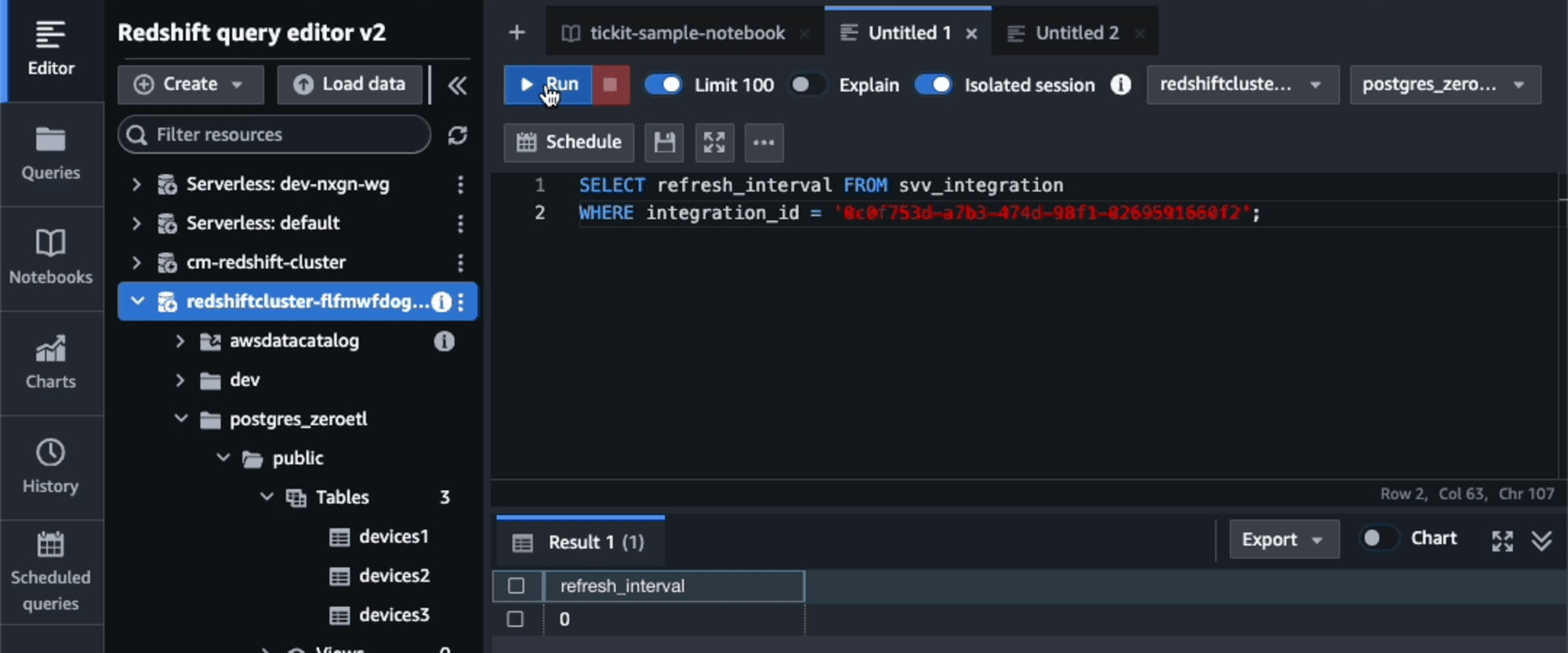Check the result row with value 0
The height and width of the screenshot is (653, 1568).
pyautogui.click(x=515, y=619)
